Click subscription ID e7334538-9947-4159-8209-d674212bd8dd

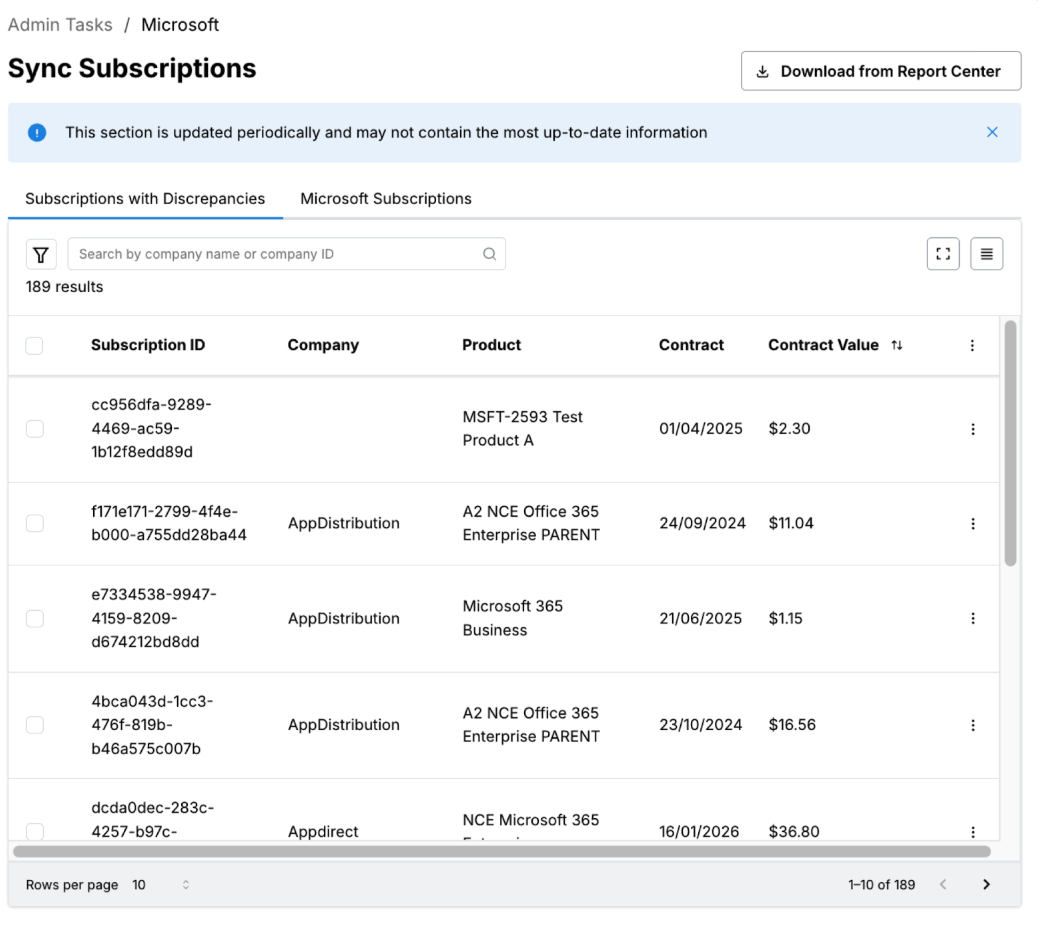(154, 618)
